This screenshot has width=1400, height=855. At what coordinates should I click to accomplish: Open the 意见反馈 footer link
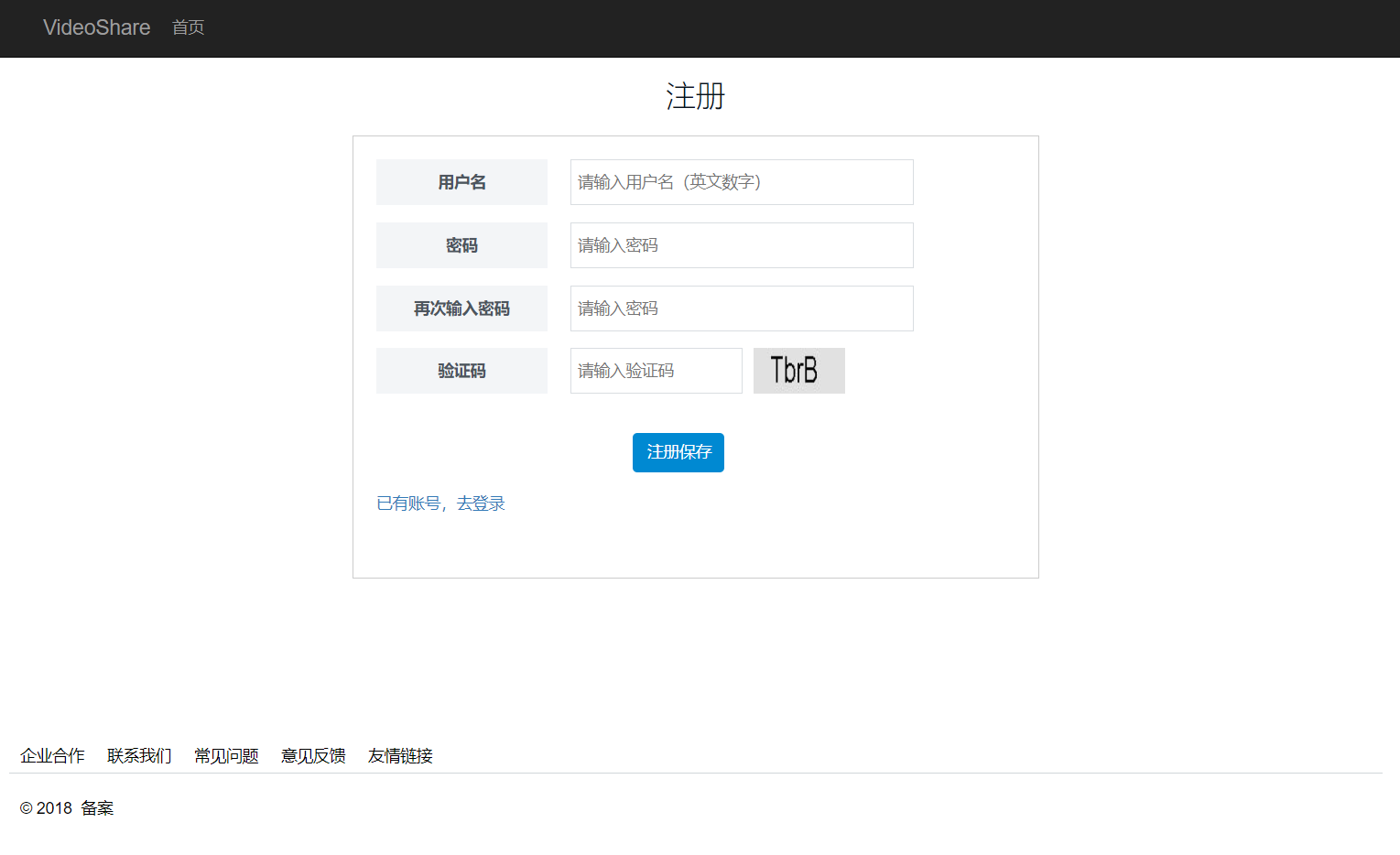[313, 756]
